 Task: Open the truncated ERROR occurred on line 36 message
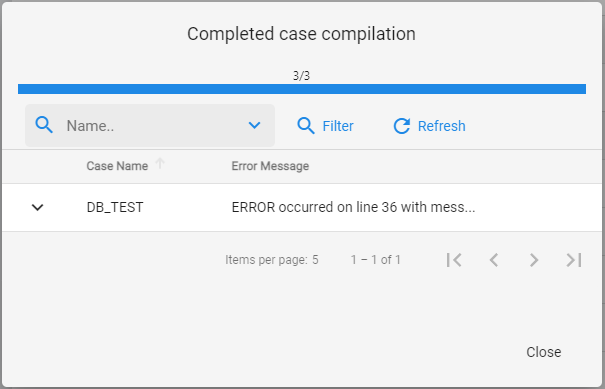[353, 207]
